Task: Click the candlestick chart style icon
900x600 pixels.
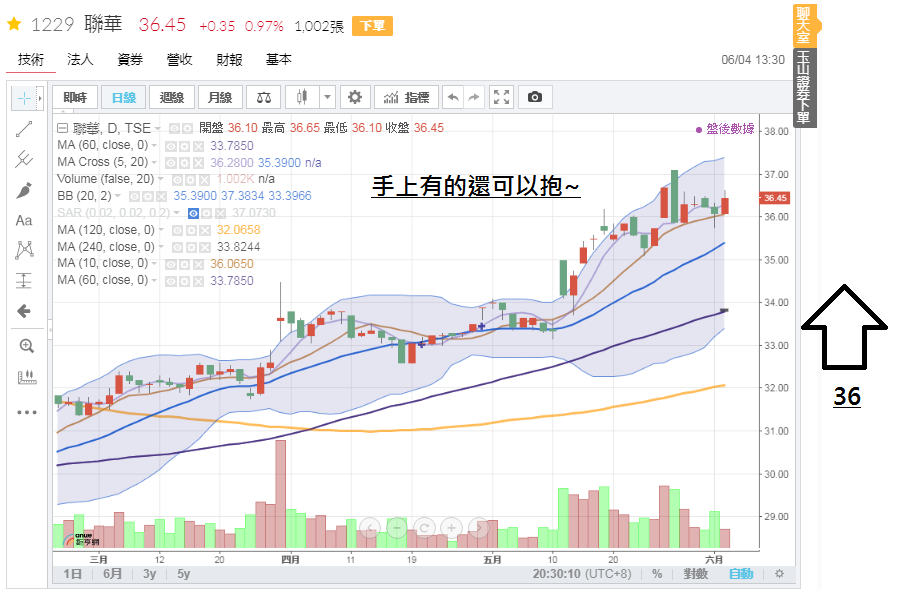Action: tap(302, 97)
